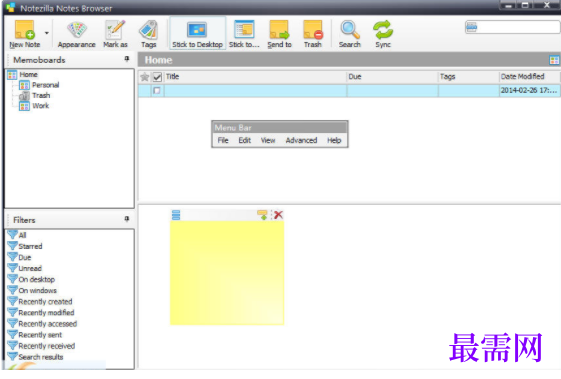
Task: Click Stick to Desktop toolbar button
Action: click(197, 34)
